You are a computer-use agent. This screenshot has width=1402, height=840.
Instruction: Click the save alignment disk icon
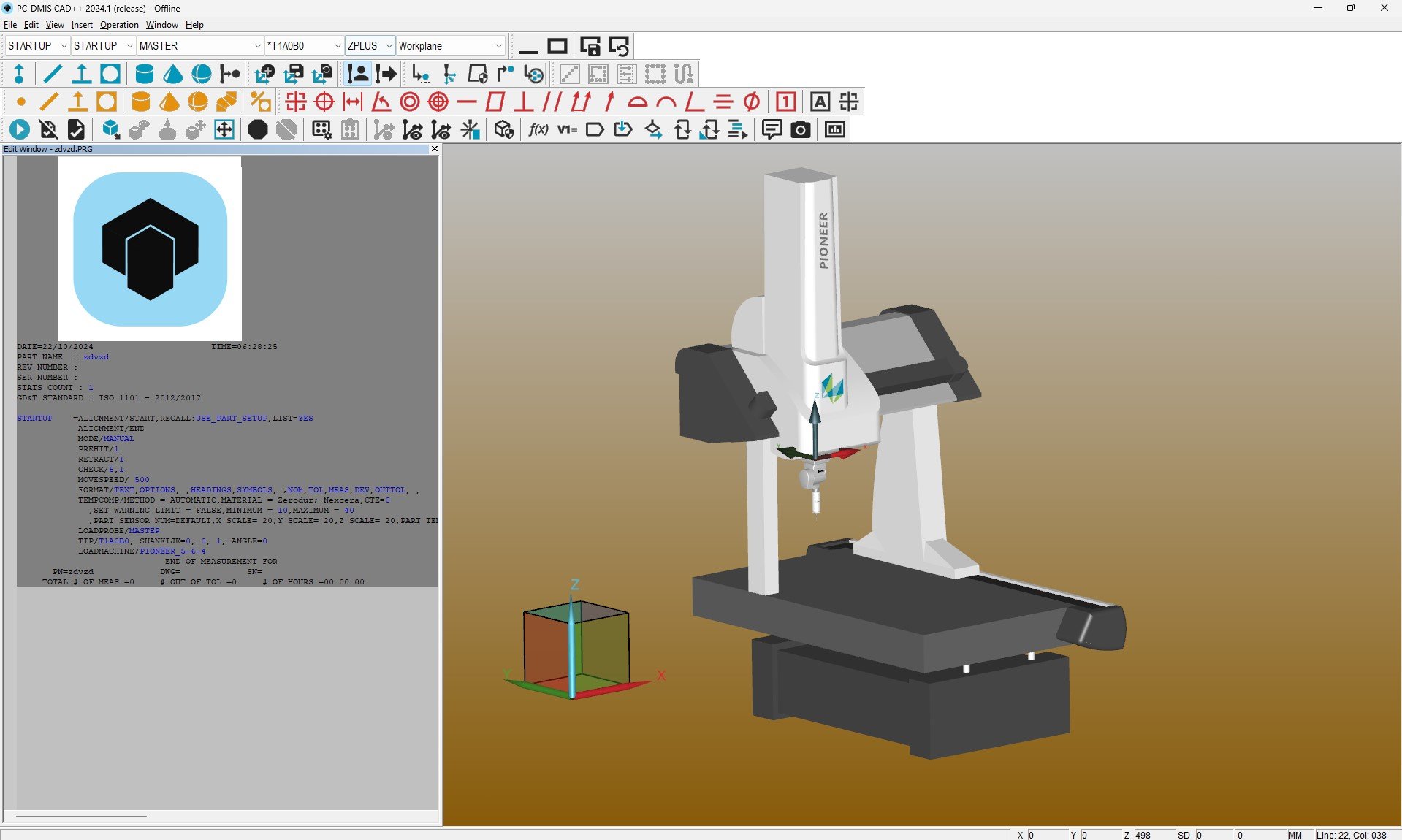(294, 74)
